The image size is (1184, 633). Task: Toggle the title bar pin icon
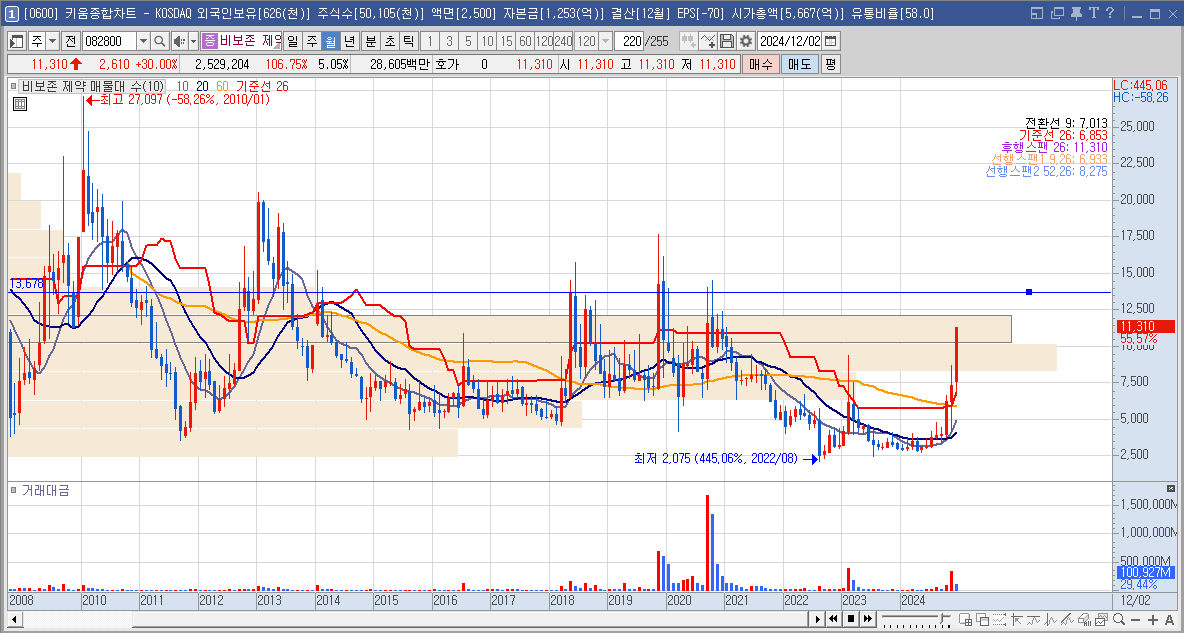(x=1075, y=13)
